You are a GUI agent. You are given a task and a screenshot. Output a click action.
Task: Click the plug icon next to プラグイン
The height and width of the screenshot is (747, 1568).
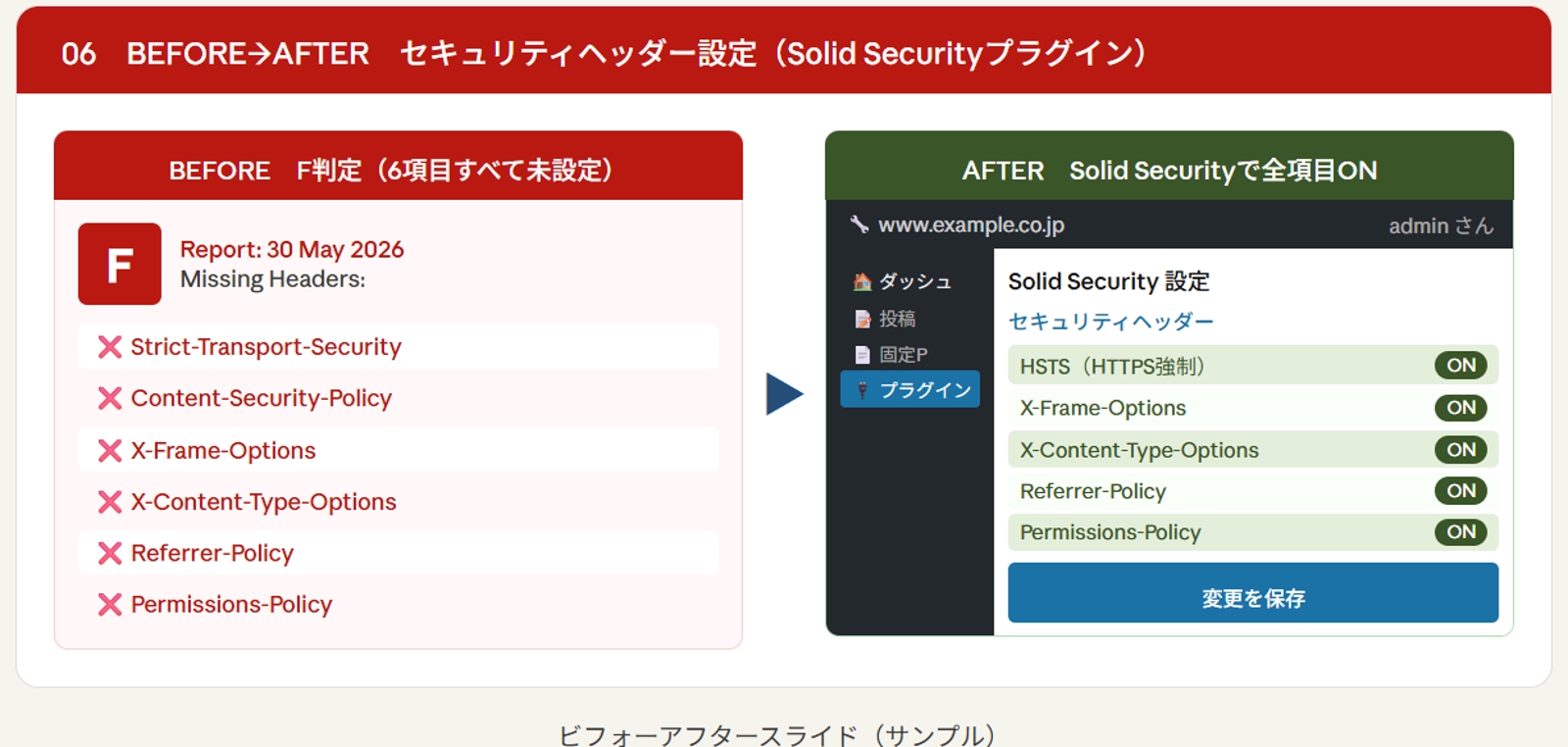[862, 390]
